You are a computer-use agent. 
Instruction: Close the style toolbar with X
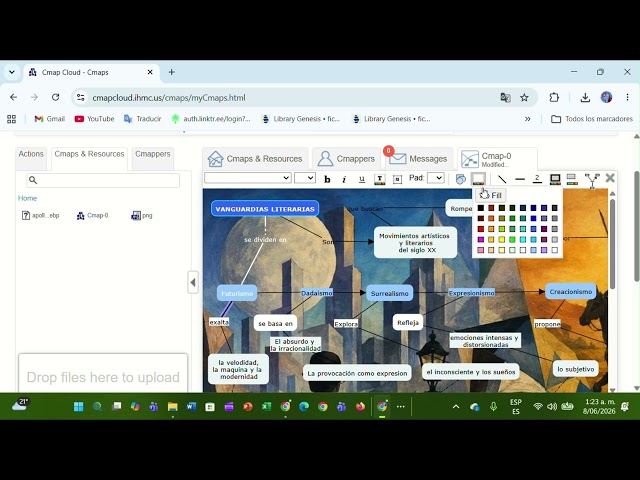(610, 178)
